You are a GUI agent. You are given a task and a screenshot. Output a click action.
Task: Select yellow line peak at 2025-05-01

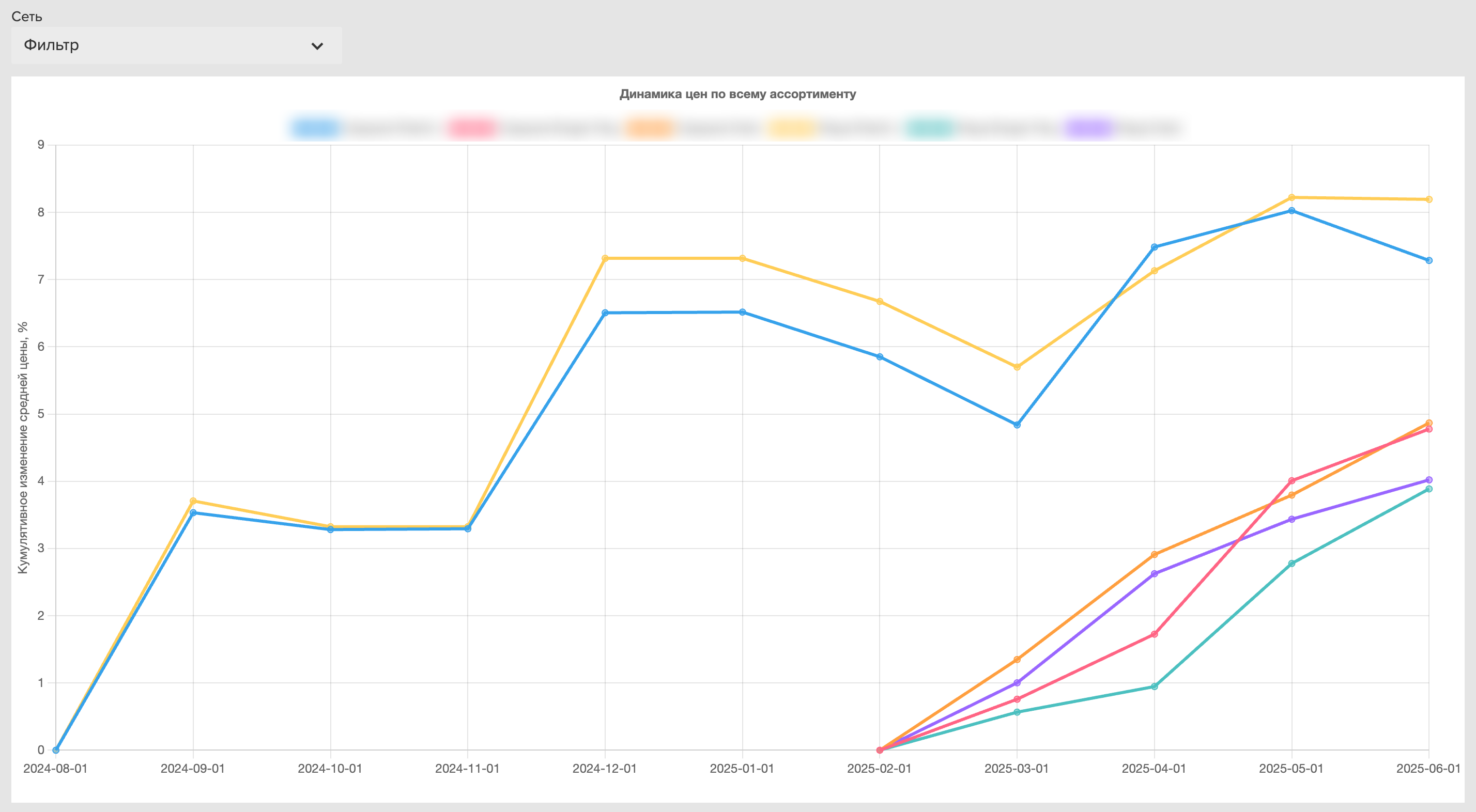(1292, 197)
